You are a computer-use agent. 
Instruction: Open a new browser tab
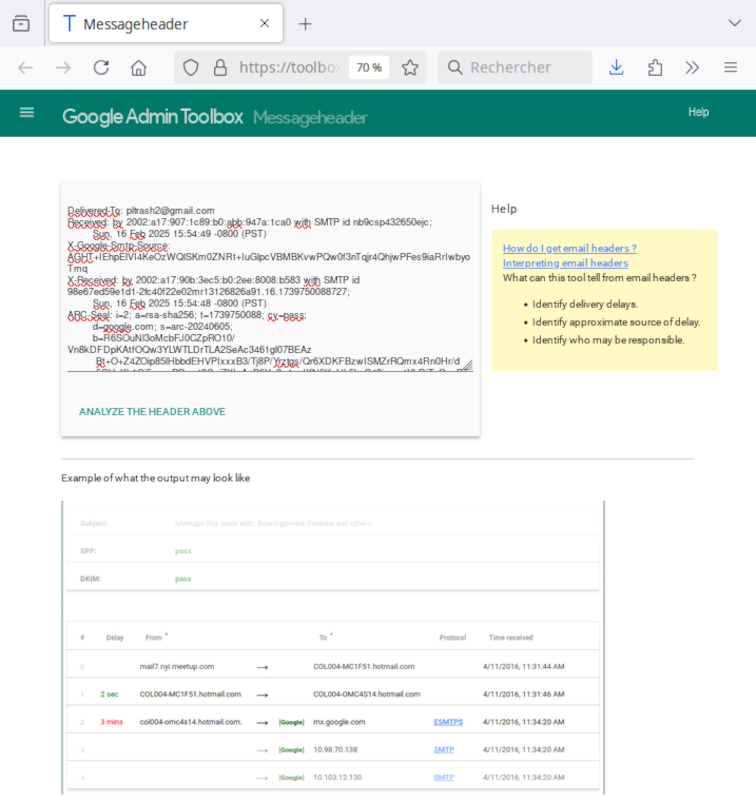(x=305, y=24)
